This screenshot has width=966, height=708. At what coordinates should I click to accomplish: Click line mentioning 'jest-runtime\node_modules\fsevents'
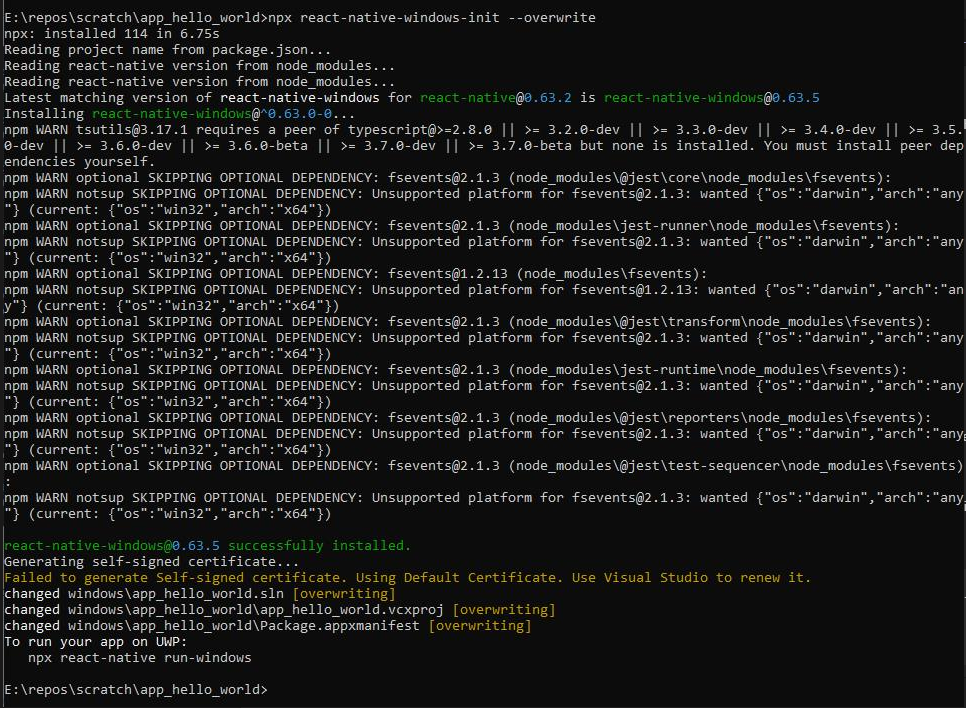455,370
